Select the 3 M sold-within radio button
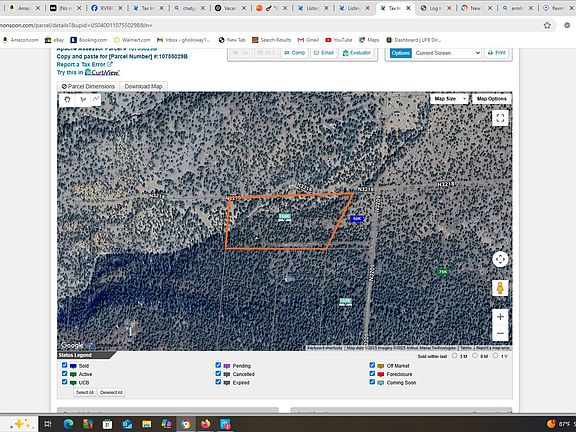The image size is (576, 432). [454, 356]
